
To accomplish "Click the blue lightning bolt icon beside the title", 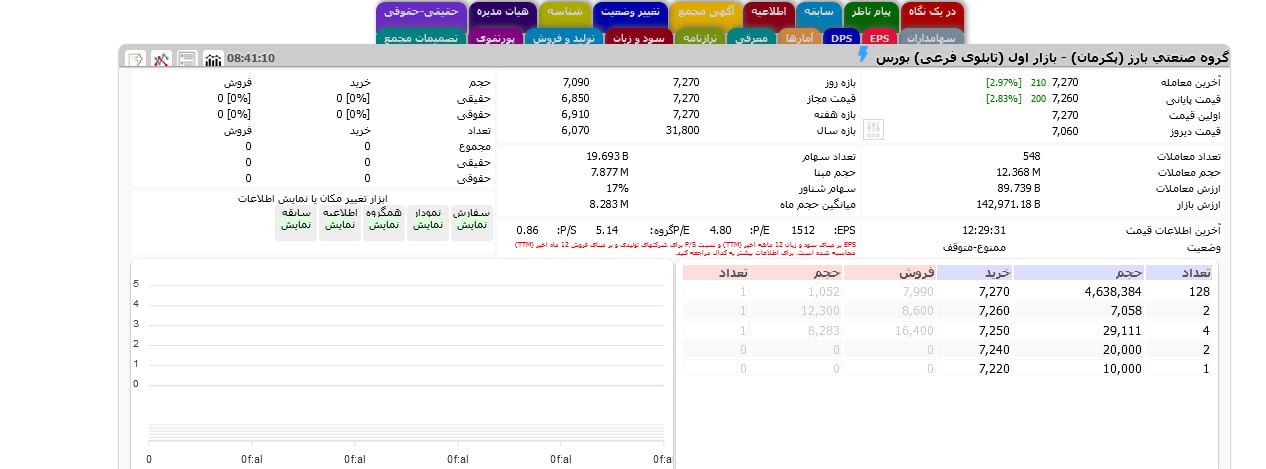I will point(864,56).
